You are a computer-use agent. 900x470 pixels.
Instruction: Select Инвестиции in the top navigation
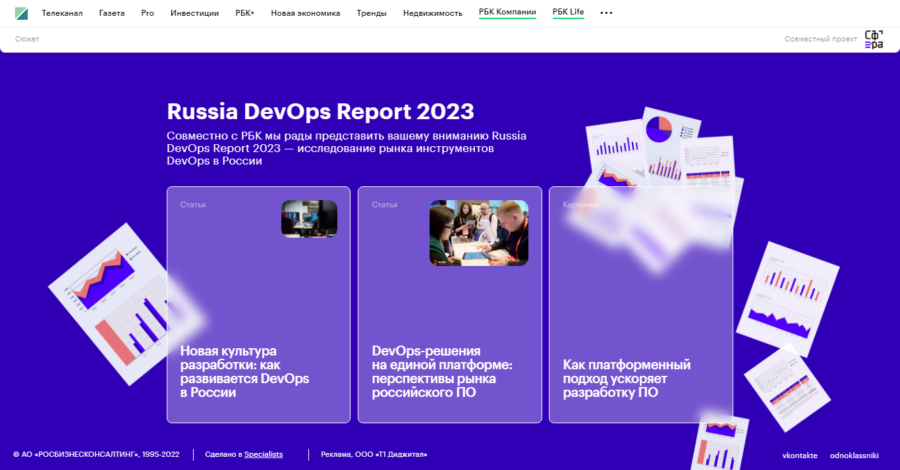[195, 13]
